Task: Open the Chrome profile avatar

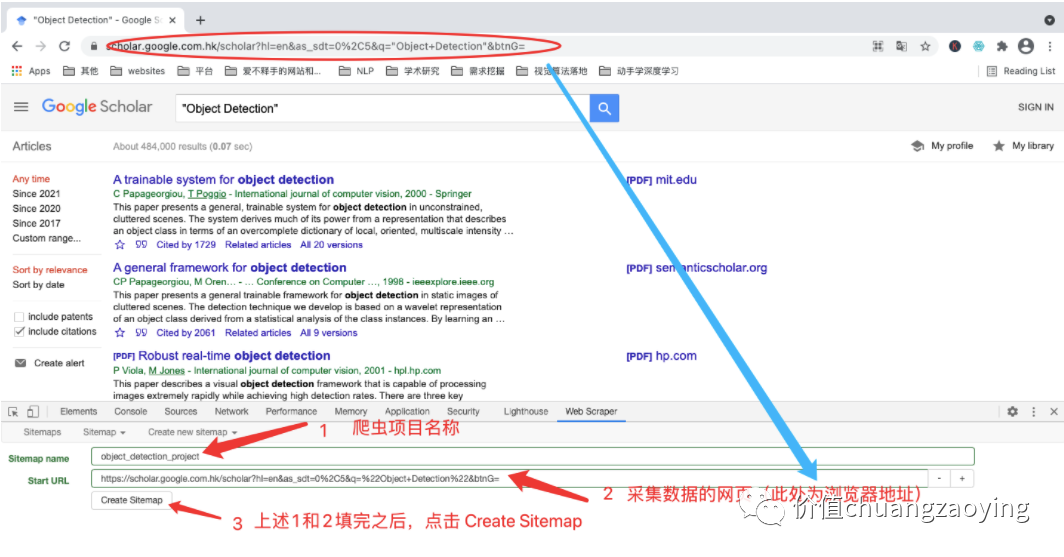Action: tap(1026, 46)
